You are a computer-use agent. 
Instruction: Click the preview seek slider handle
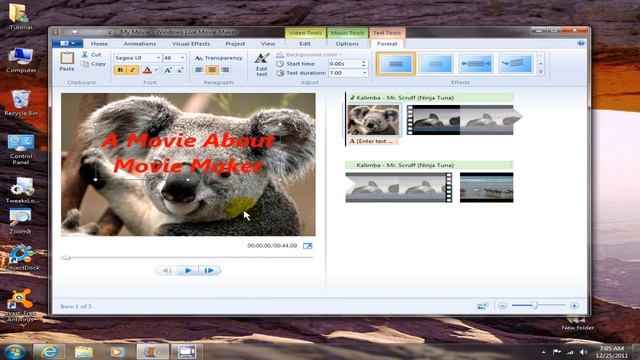pyautogui.click(x=66, y=258)
